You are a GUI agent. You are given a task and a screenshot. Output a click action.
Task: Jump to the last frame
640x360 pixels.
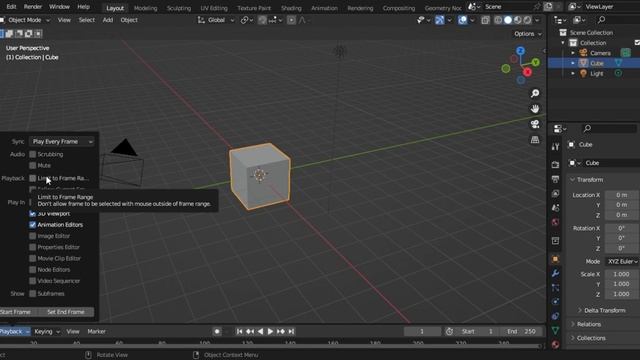[291, 331]
